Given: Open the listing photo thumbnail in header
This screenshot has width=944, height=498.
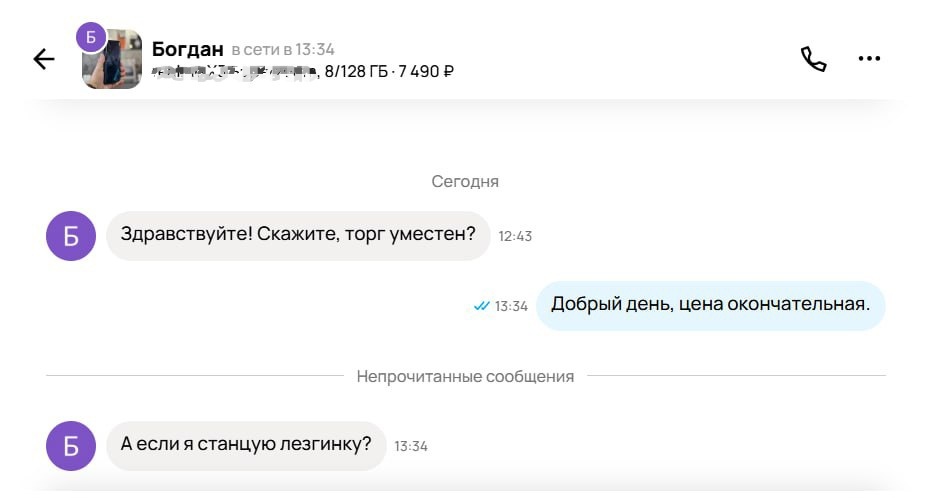Looking at the screenshot, I should (113, 64).
